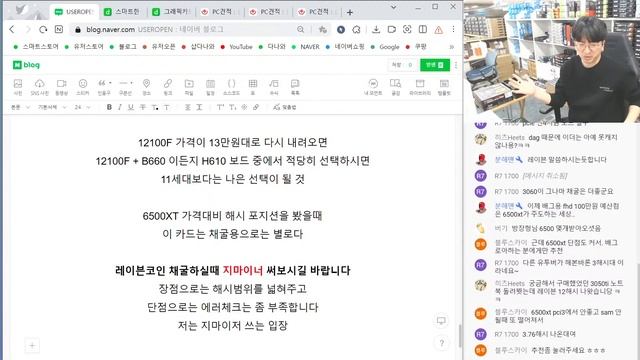The image size is (640, 360).
Task: Attach a file with the 파일 icon
Action: point(189,87)
